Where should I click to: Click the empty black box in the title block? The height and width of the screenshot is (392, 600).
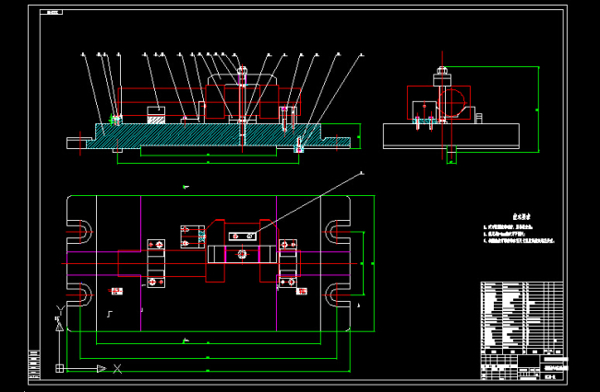[529, 361]
